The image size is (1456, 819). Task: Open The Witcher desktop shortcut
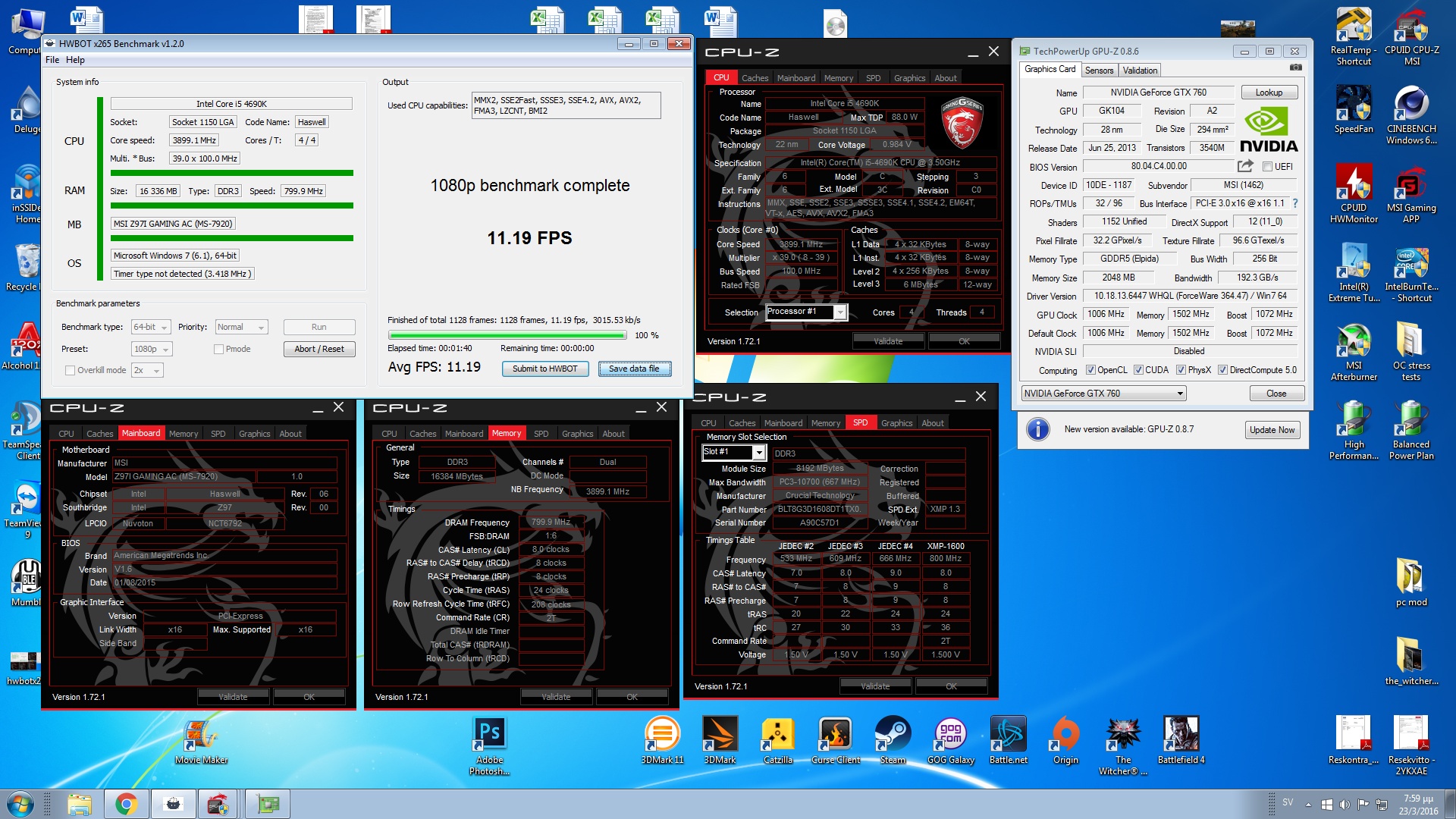1123,745
